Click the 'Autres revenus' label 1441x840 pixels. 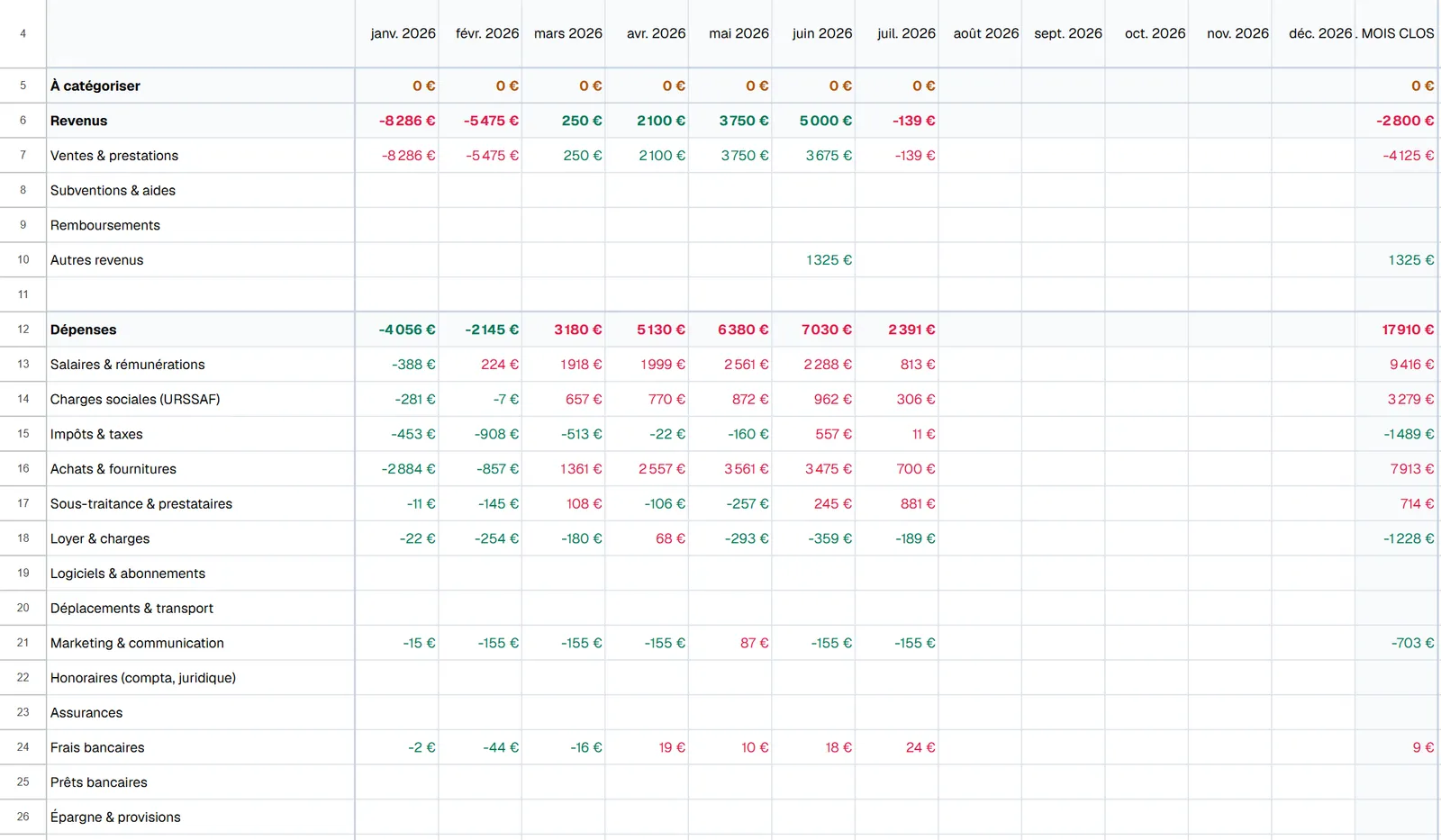point(96,260)
